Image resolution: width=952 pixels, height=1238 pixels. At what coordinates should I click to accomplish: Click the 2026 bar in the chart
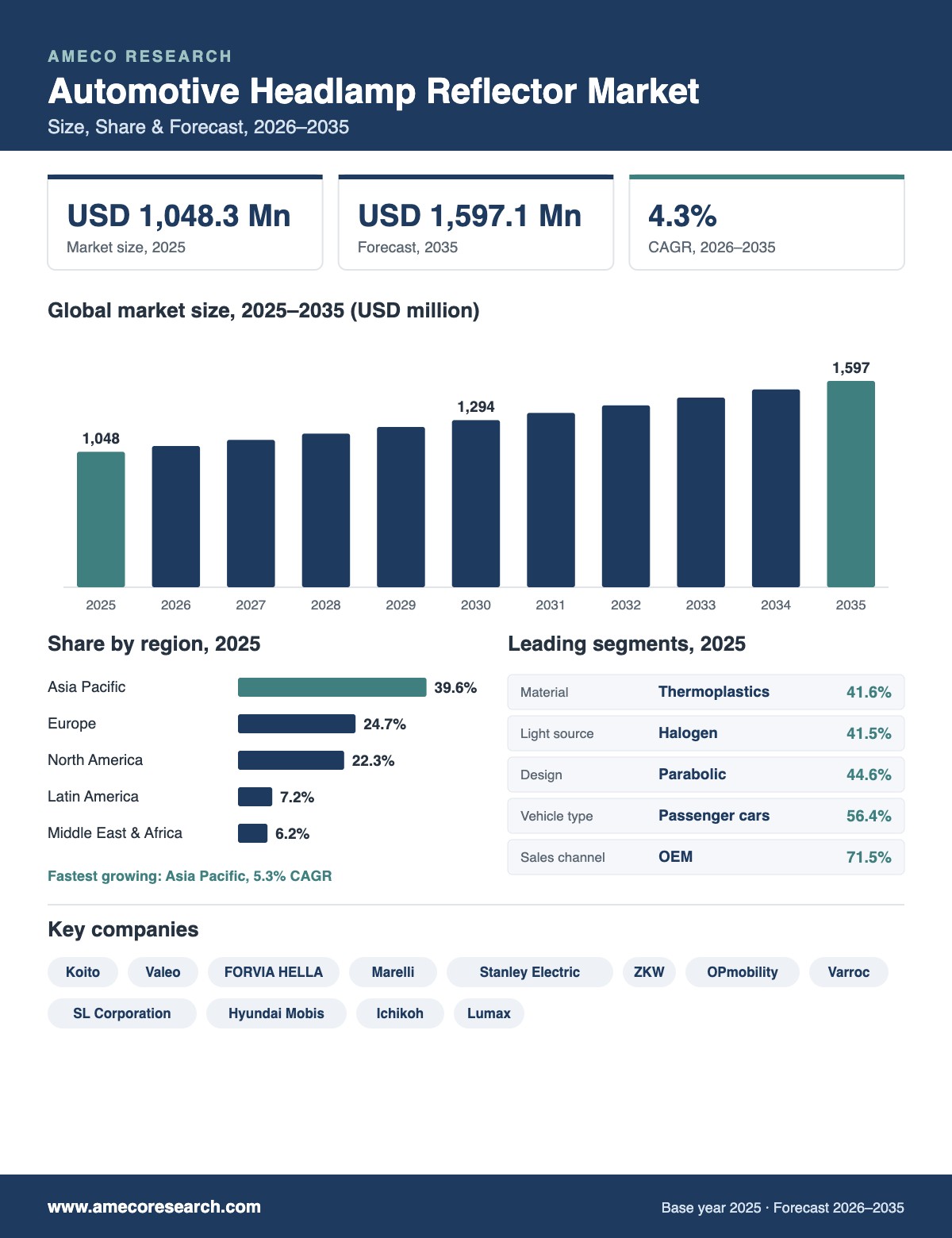[176, 517]
